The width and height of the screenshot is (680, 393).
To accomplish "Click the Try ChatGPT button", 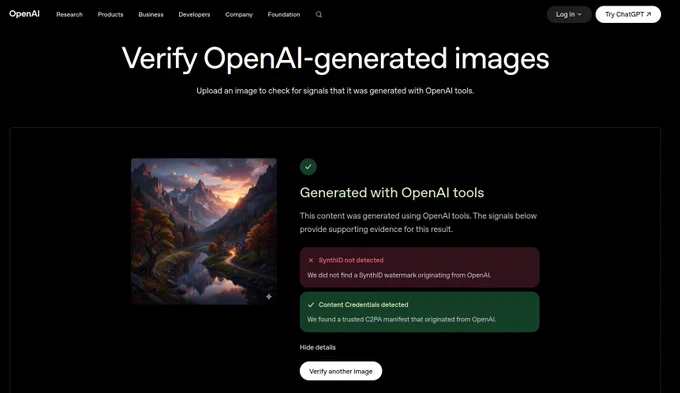I will [x=628, y=14].
